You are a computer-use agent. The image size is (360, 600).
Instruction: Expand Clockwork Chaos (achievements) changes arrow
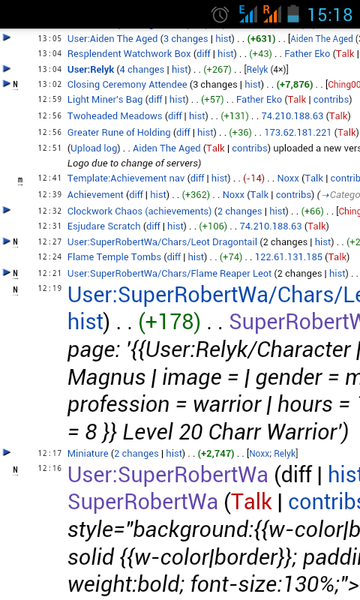[7, 210]
